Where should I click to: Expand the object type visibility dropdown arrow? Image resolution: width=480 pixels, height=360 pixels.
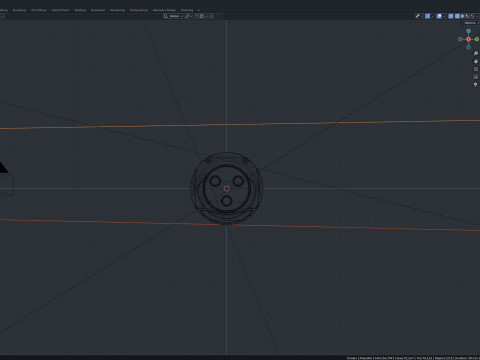[x=422, y=16]
